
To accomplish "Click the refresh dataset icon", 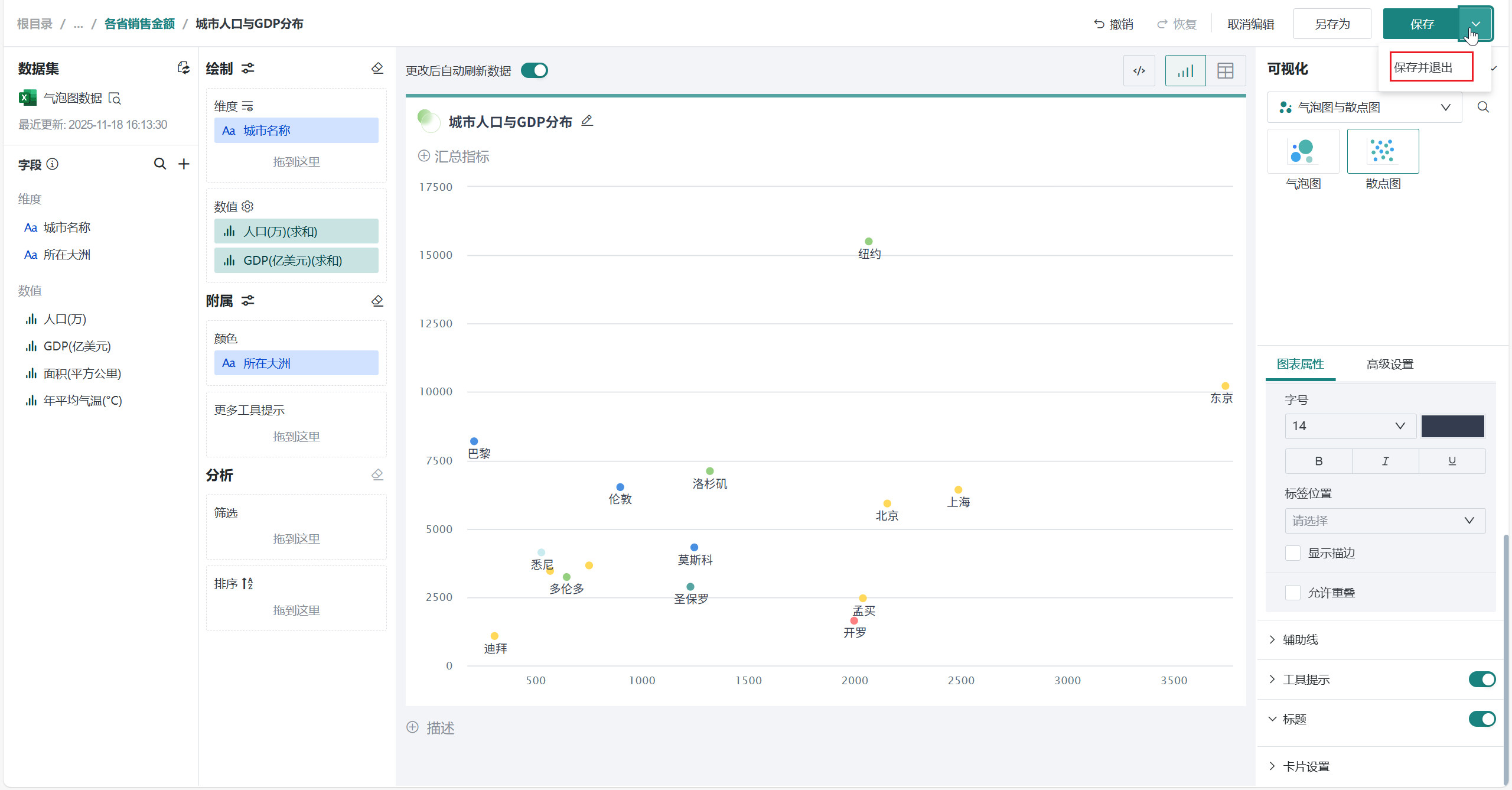I will pos(184,68).
